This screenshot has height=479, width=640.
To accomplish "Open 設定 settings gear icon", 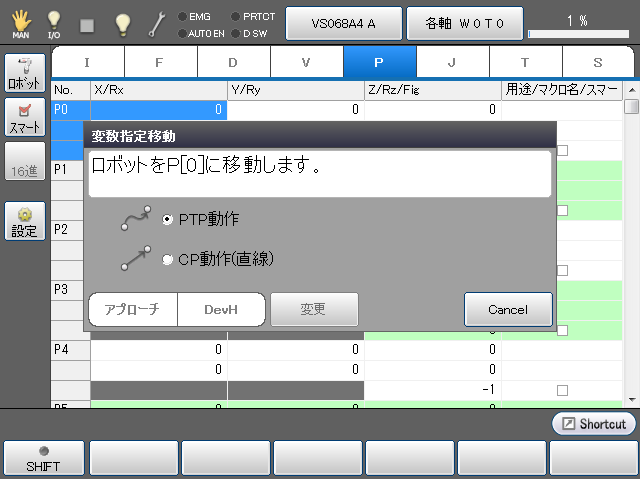I will pyautogui.click(x=24, y=222).
